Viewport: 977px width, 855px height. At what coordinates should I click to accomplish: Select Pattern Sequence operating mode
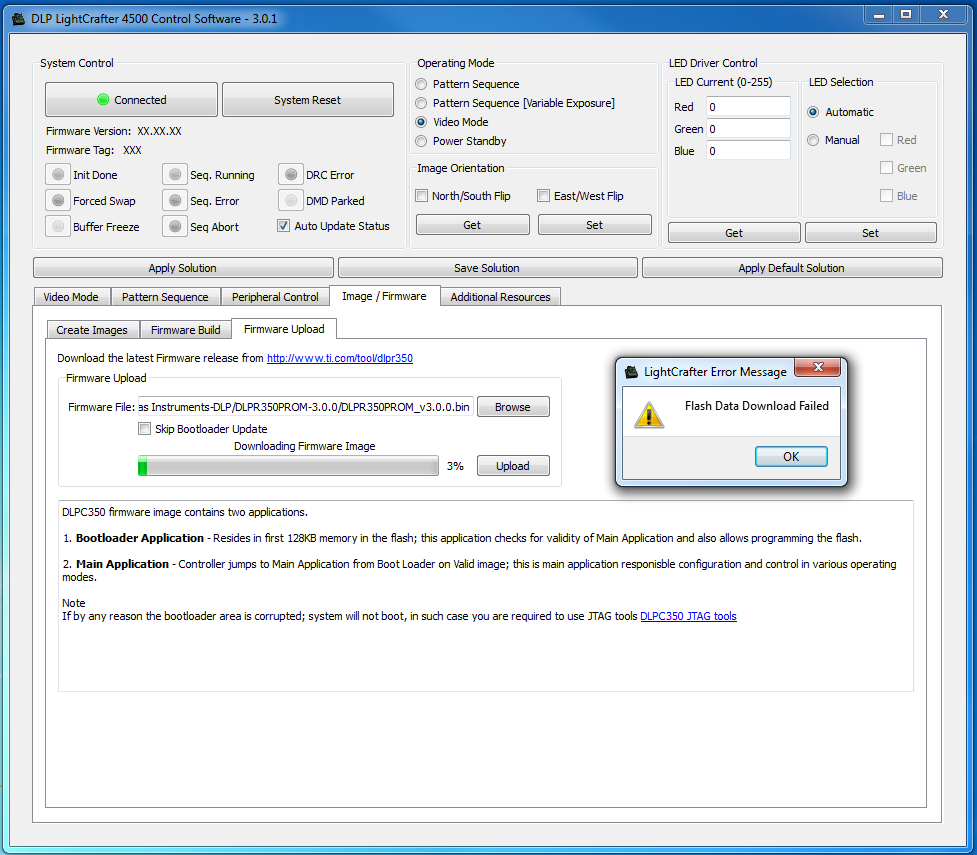(x=421, y=84)
